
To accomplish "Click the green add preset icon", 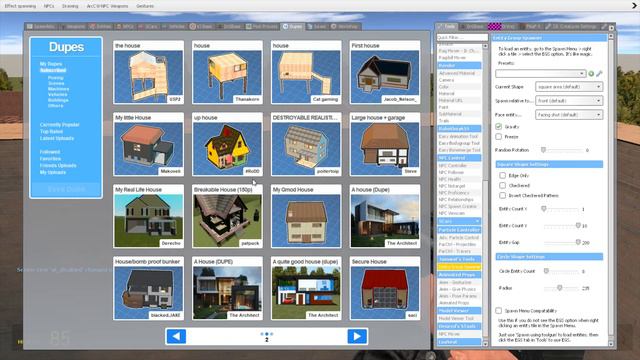I will (x=591, y=73).
